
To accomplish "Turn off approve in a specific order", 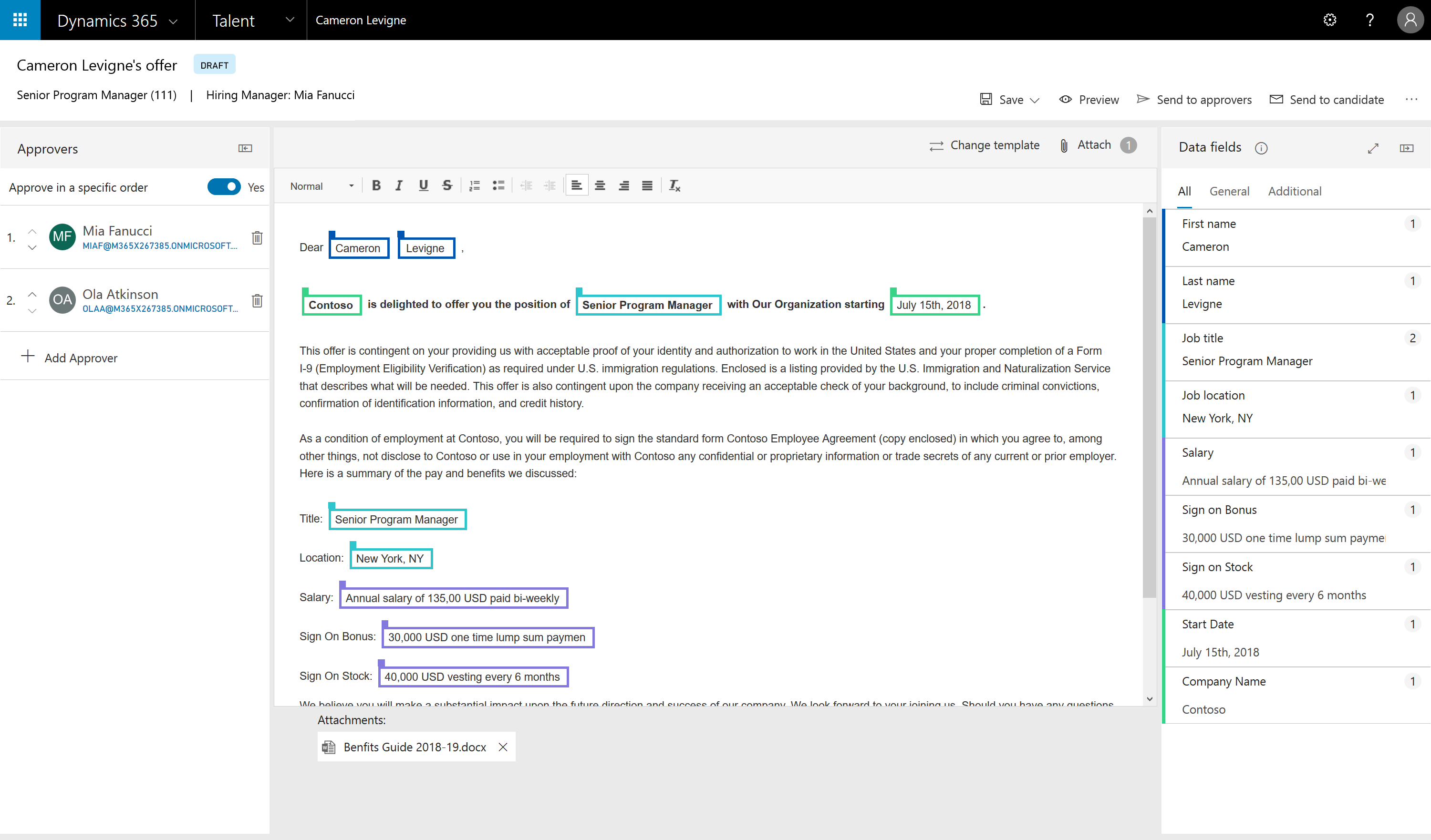I will point(224,187).
